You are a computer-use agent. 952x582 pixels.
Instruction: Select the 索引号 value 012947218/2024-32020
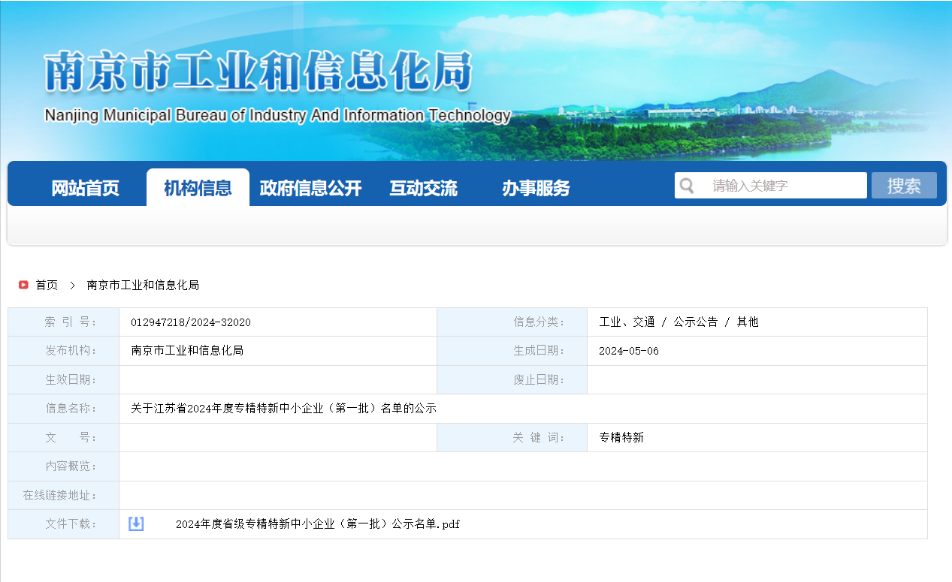click(x=191, y=321)
